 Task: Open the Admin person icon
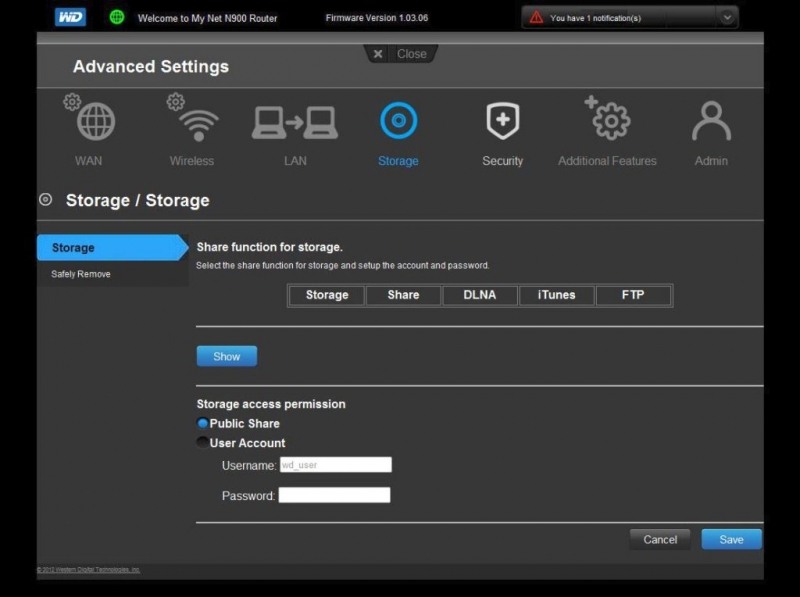[x=711, y=121]
